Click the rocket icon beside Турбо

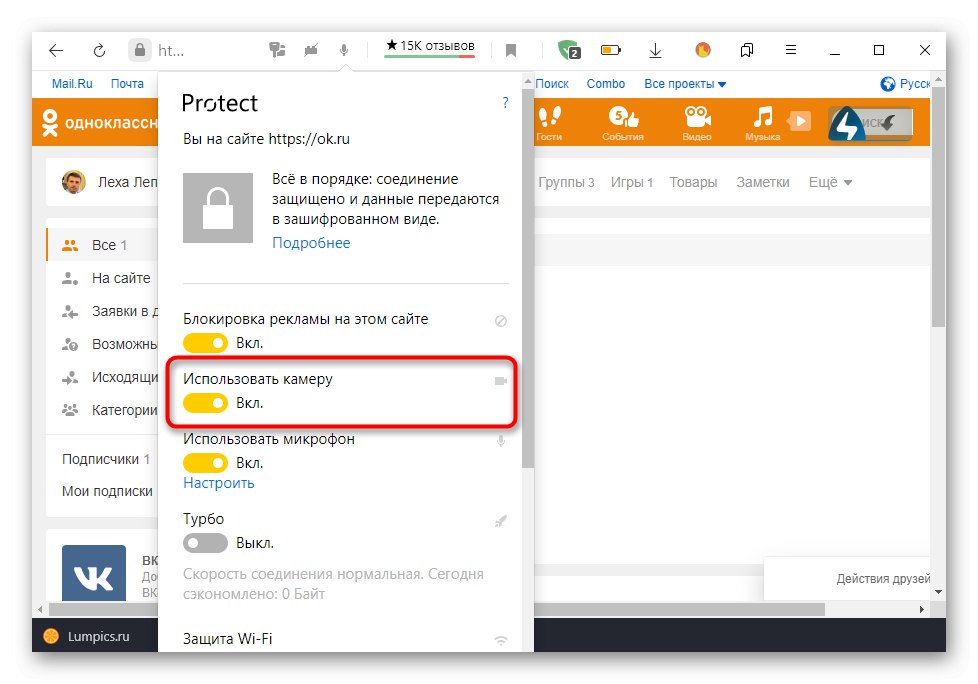(501, 521)
